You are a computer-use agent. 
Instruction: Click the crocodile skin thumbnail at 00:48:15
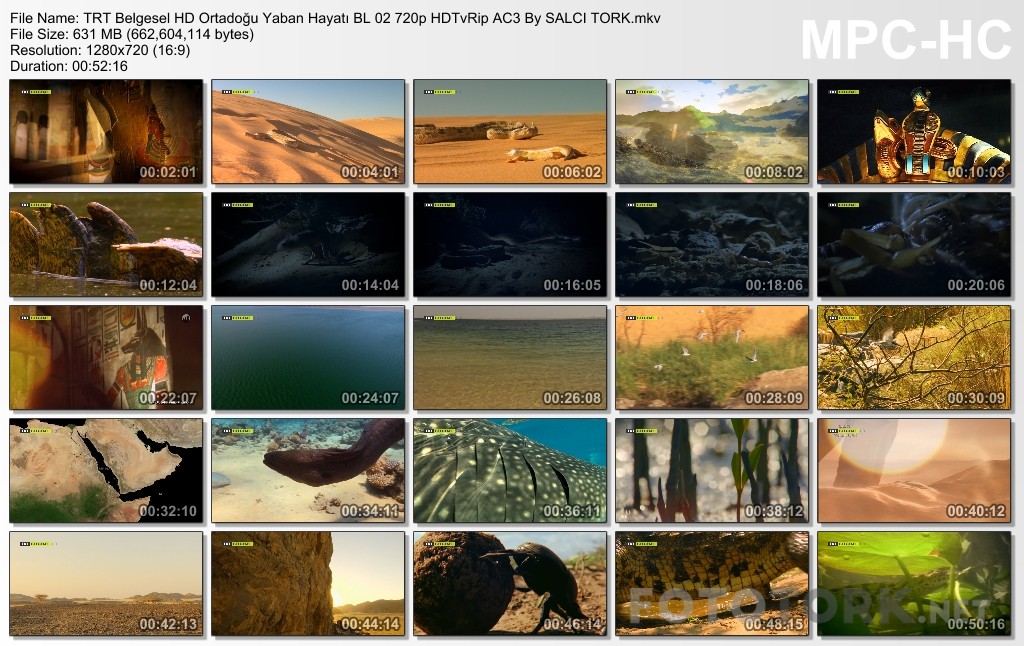(712, 583)
